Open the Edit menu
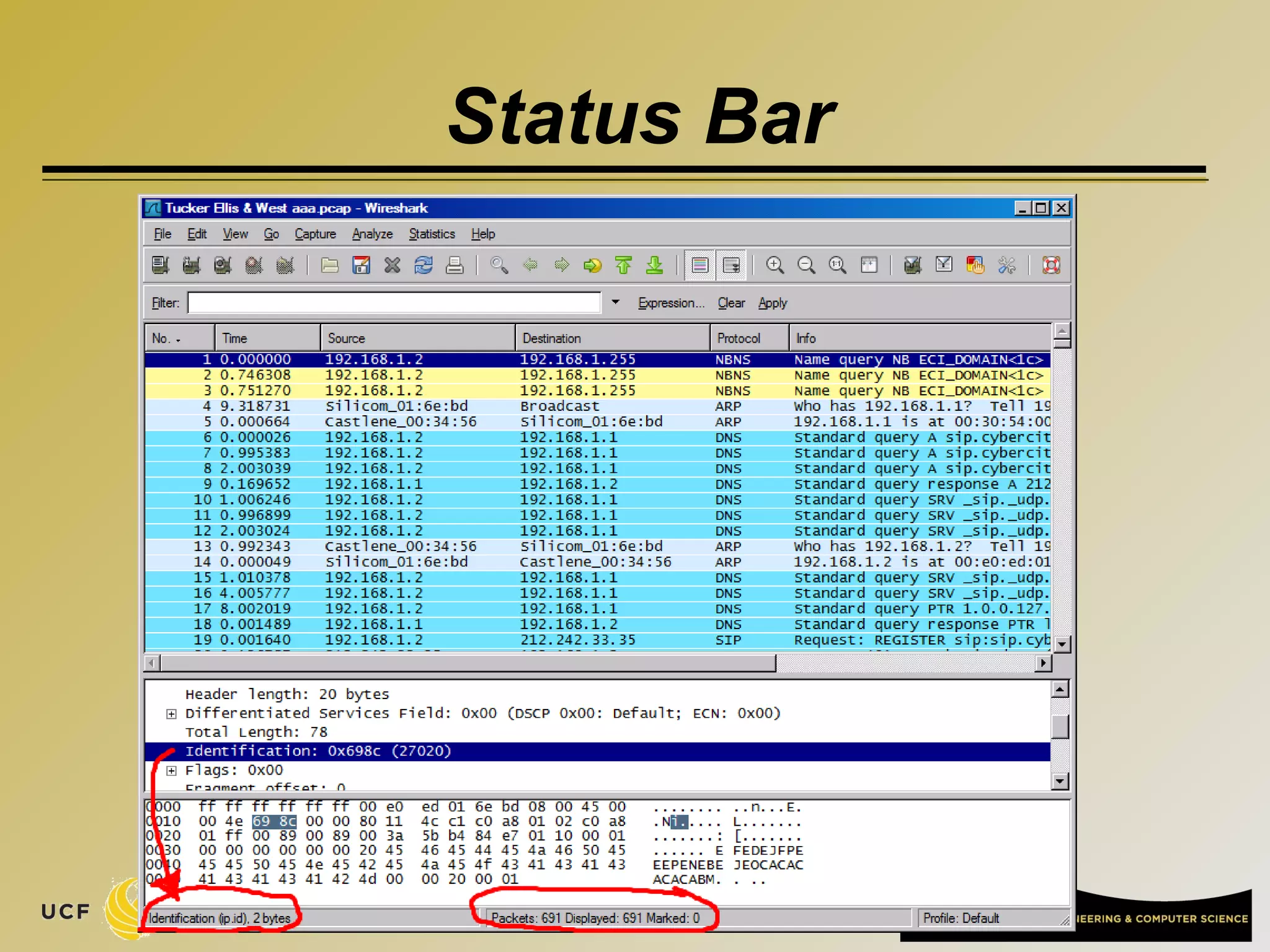The width and height of the screenshot is (1270, 952). (x=197, y=234)
